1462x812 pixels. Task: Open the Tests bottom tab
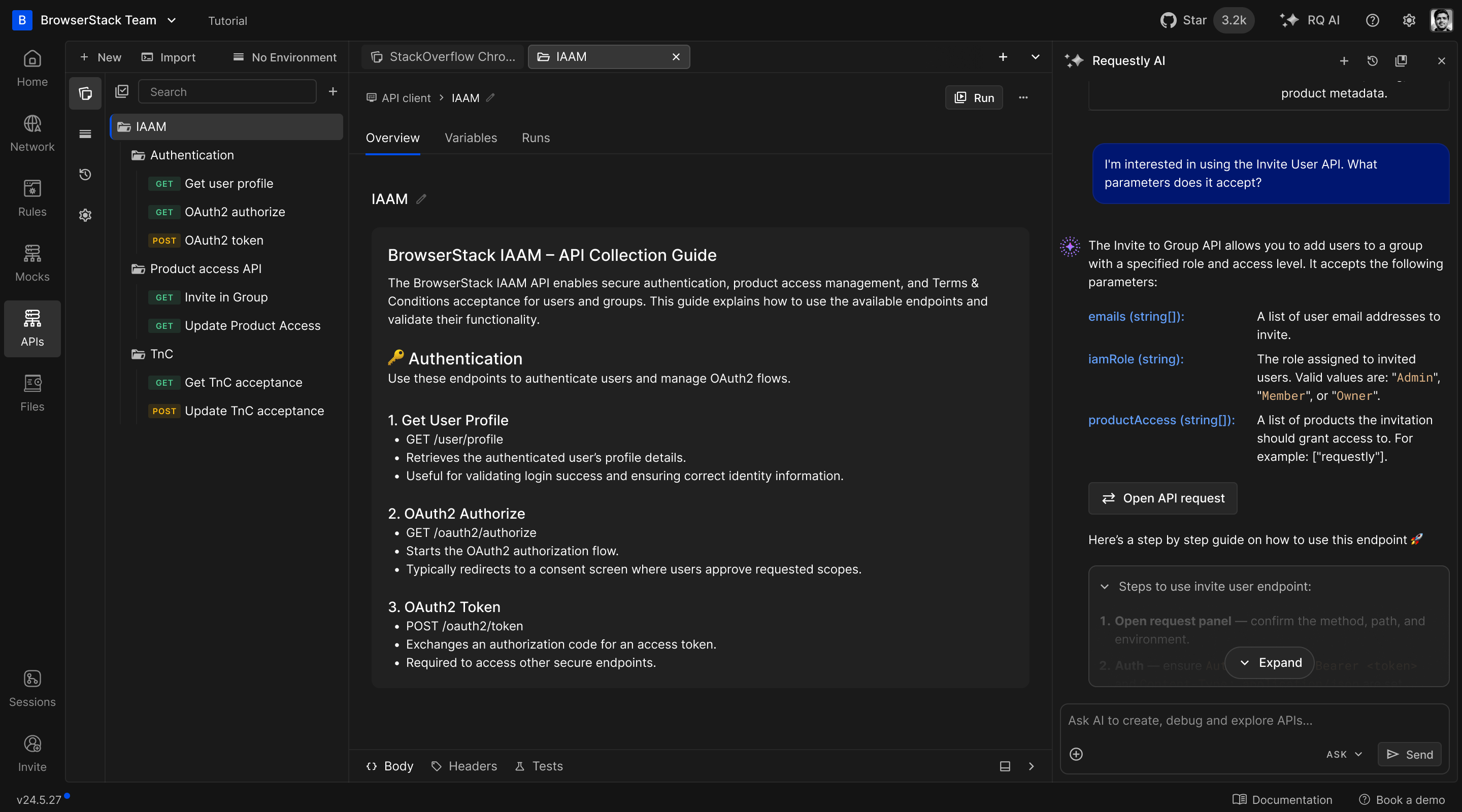[539, 766]
